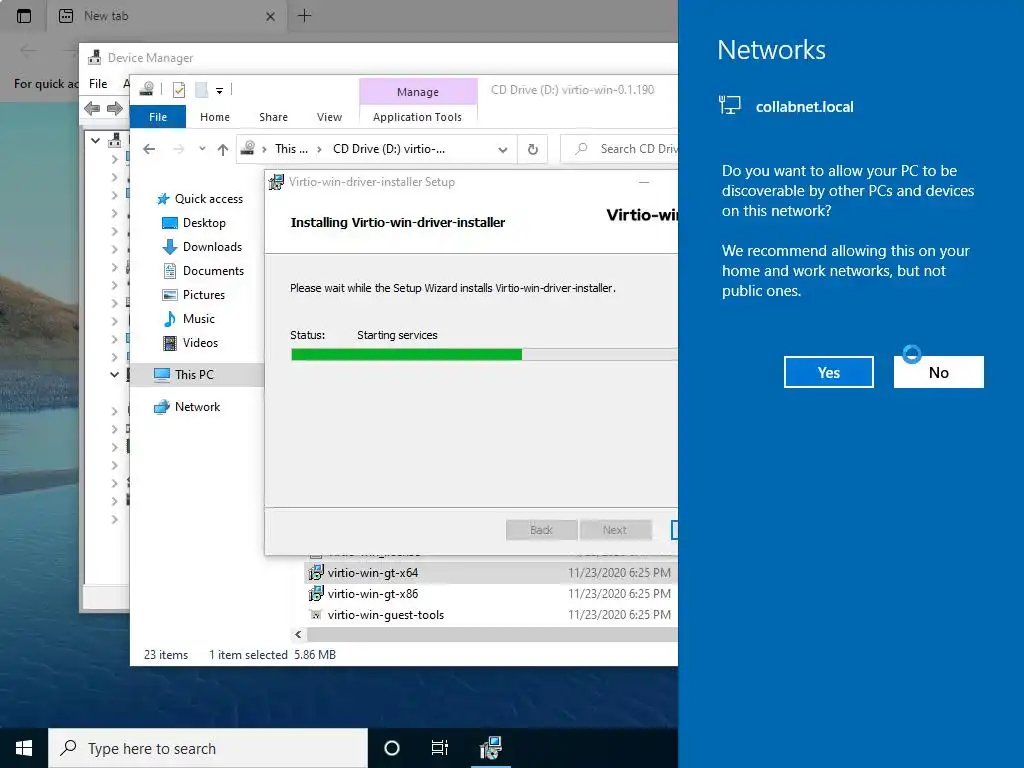The image size is (1024, 768).
Task: Click No in Networks panel
Action: pyautogui.click(x=938, y=372)
